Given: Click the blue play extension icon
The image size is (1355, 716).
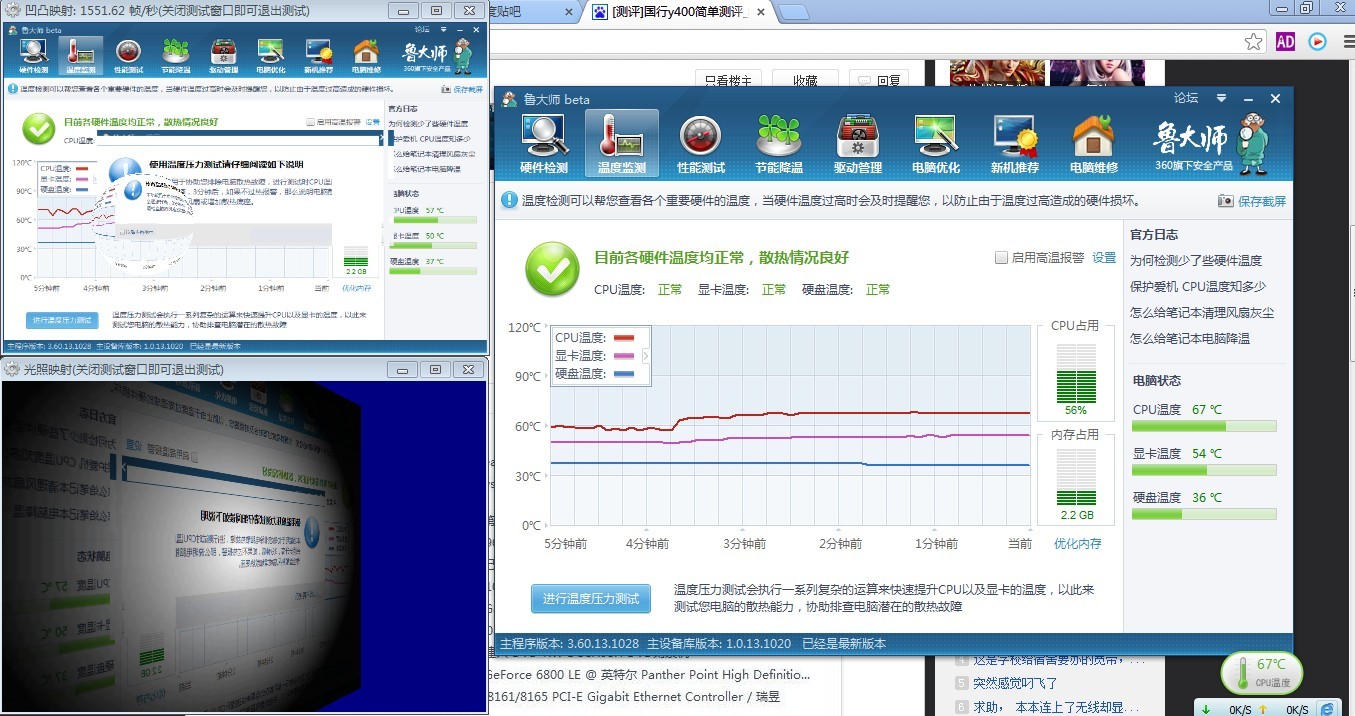Looking at the screenshot, I should [1317, 42].
